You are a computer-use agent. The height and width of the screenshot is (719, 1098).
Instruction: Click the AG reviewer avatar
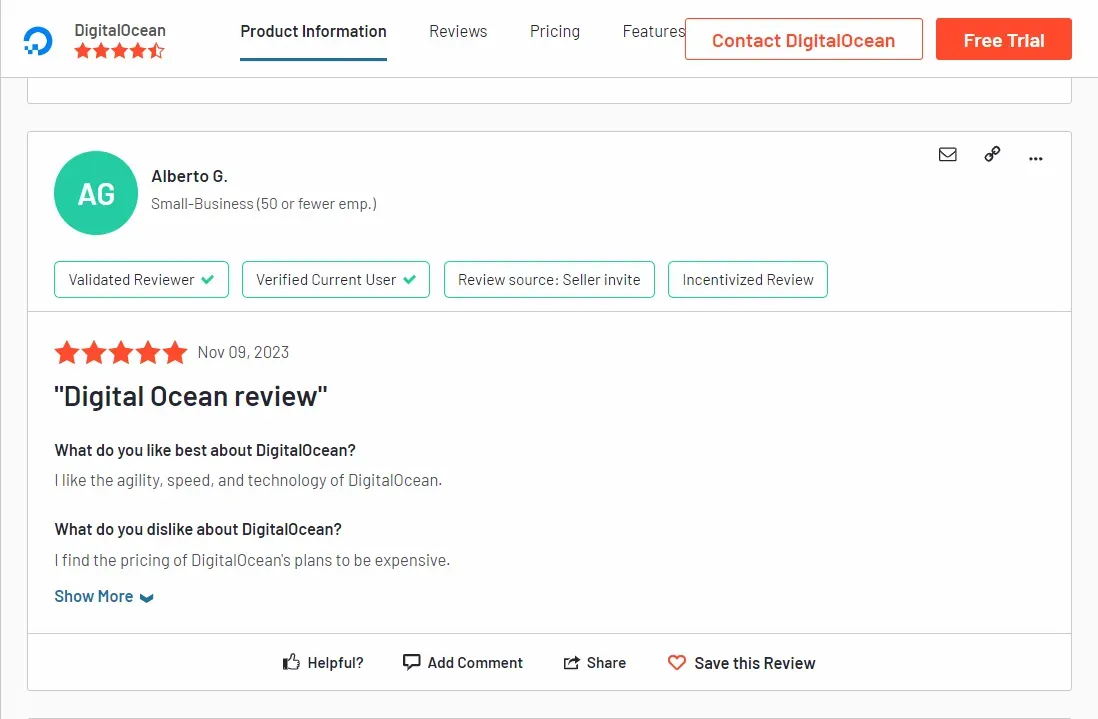pyautogui.click(x=95, y=193)
